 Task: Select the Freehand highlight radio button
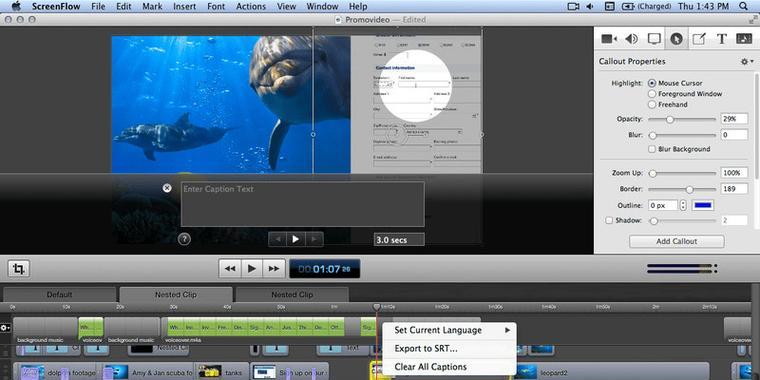[x=652, y=105]
